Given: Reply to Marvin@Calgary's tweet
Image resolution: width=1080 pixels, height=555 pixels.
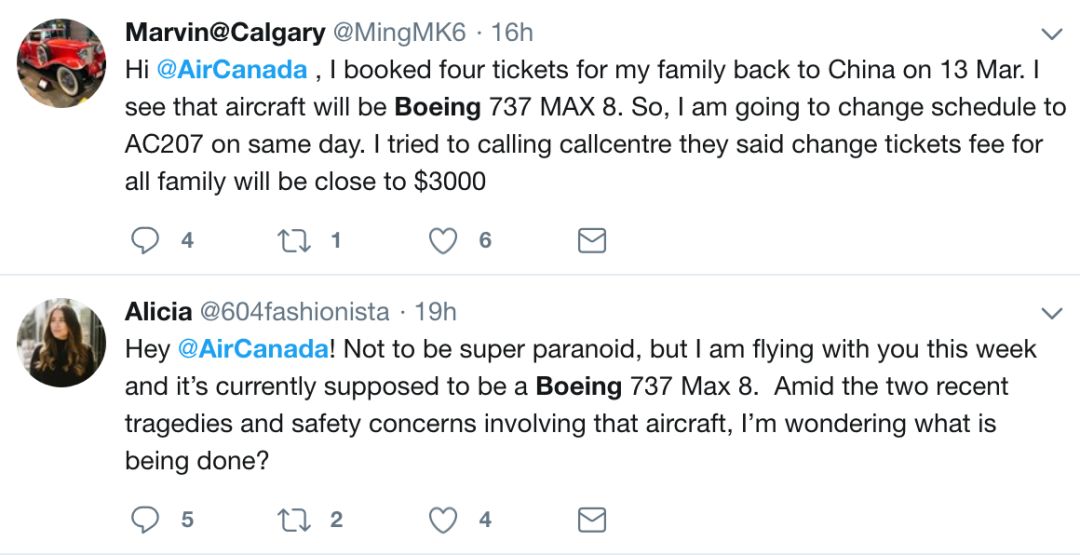Looking at the screenshot, I should tap(146, 240).
